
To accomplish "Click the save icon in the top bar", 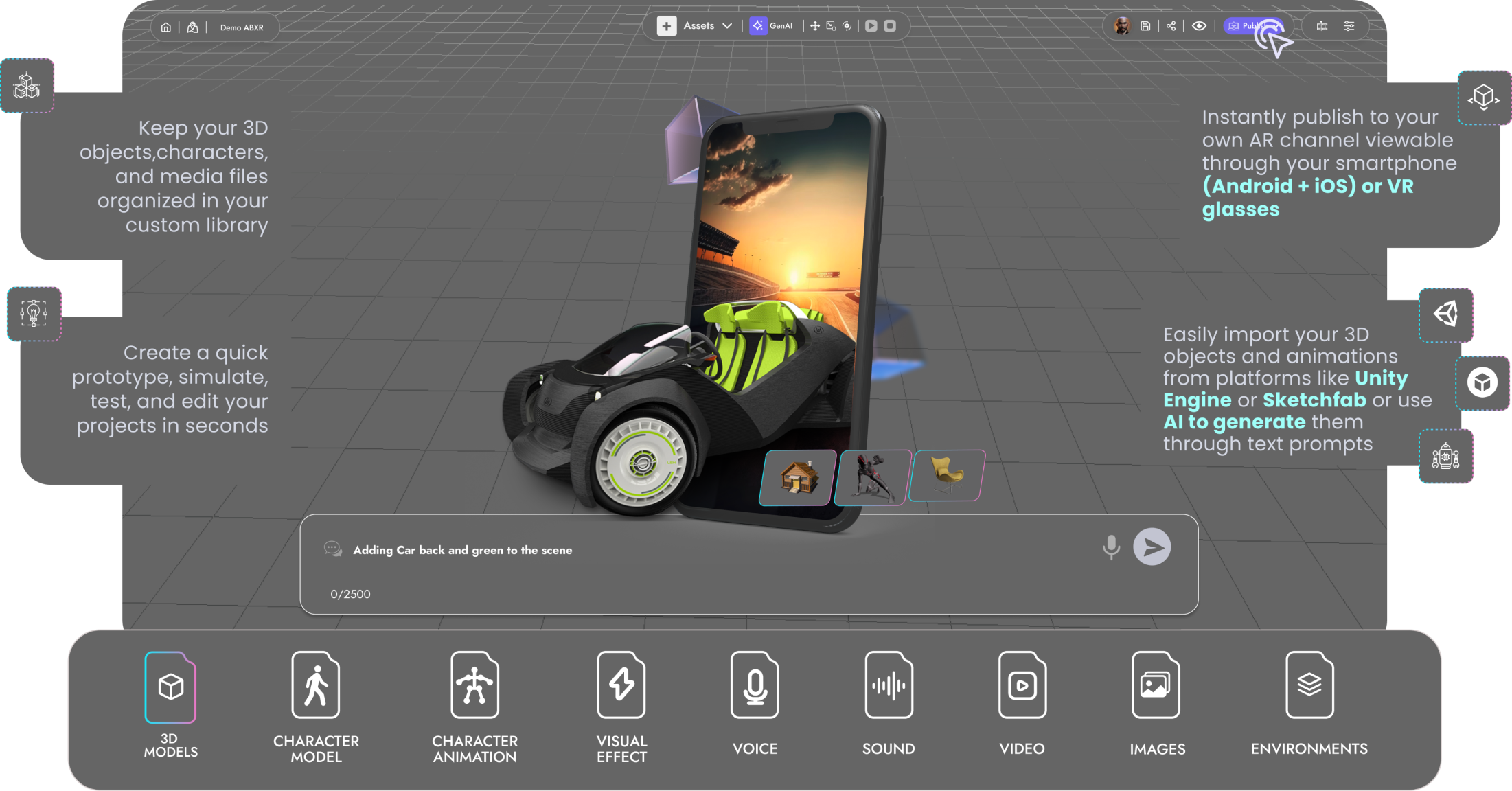I will pos(1145,26).
